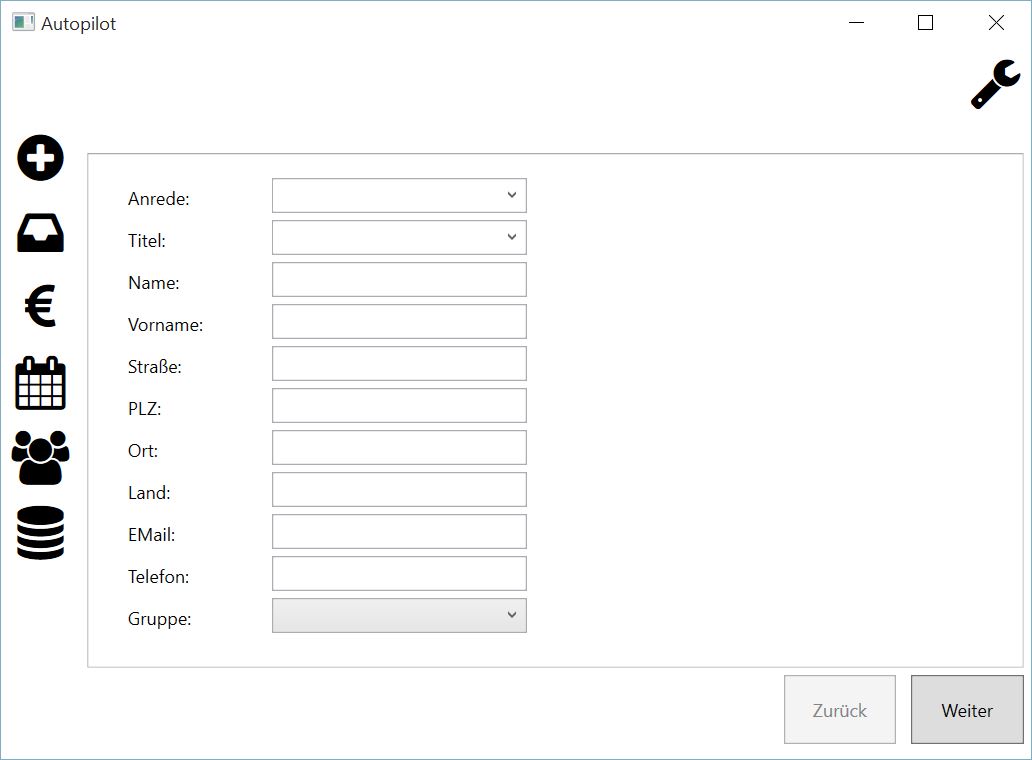The width and height of the screenshot is (1032, 760).
Task: Open the database stack icon
Action: click(40, 533)
